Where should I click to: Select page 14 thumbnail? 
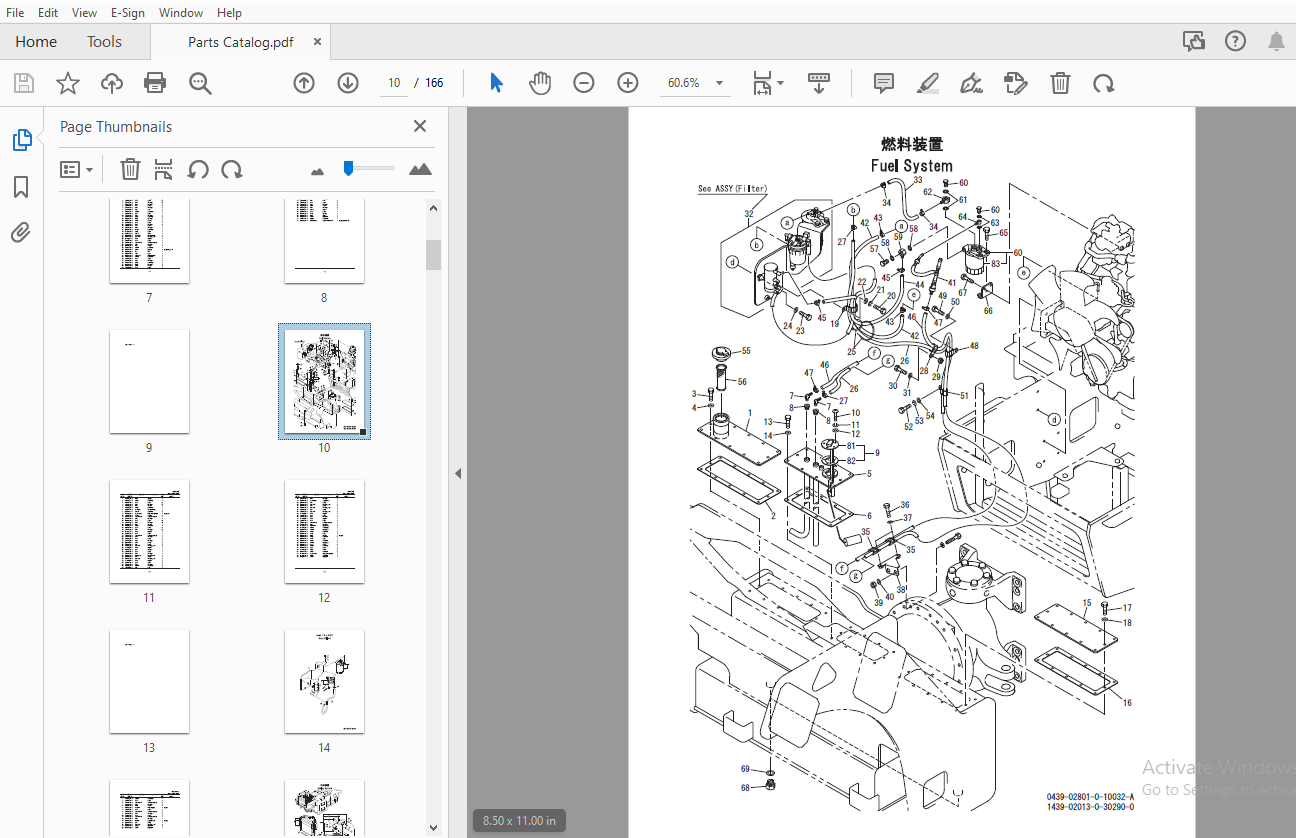[x=324, y=681]
